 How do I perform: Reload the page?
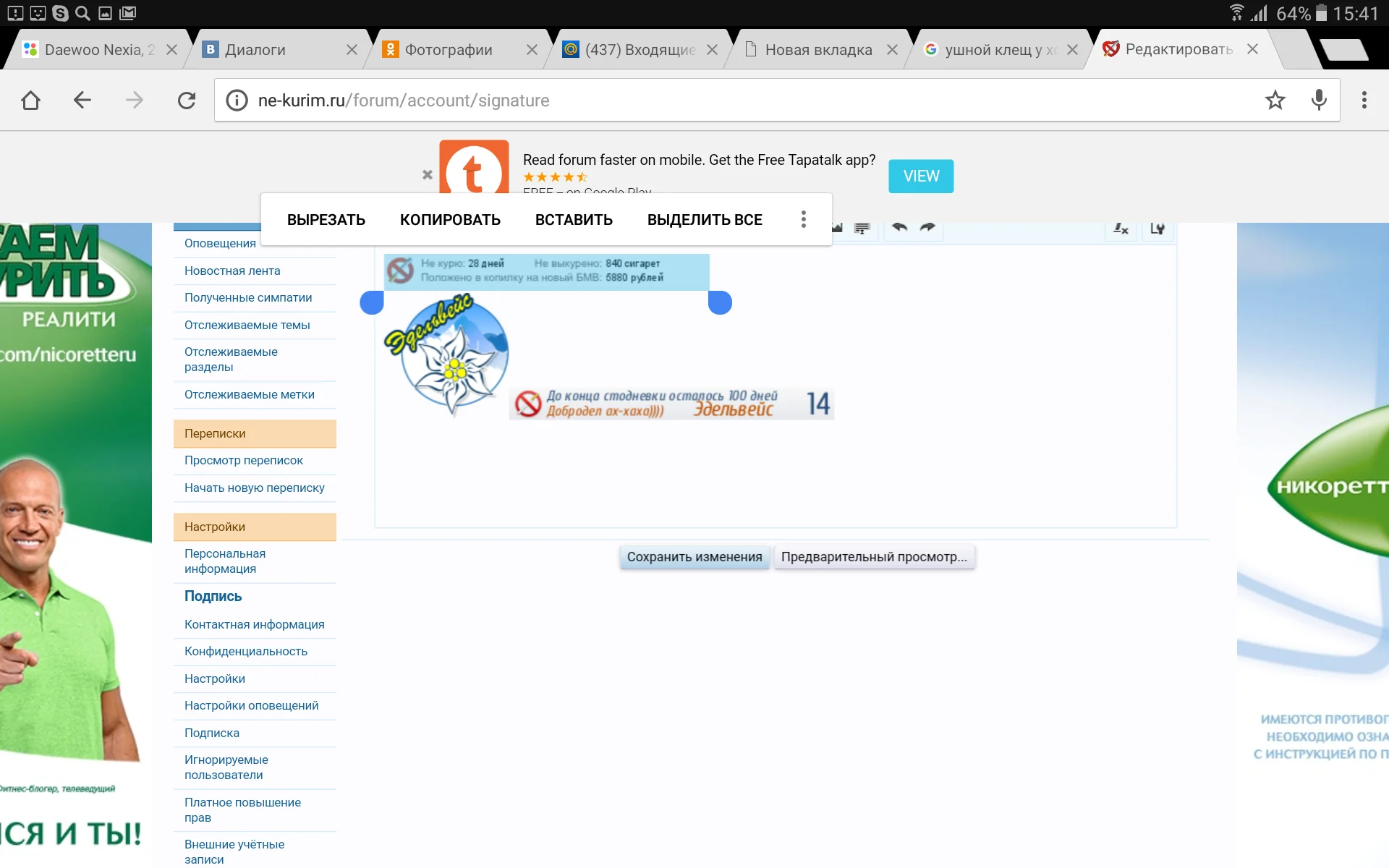tap(187, 100)
